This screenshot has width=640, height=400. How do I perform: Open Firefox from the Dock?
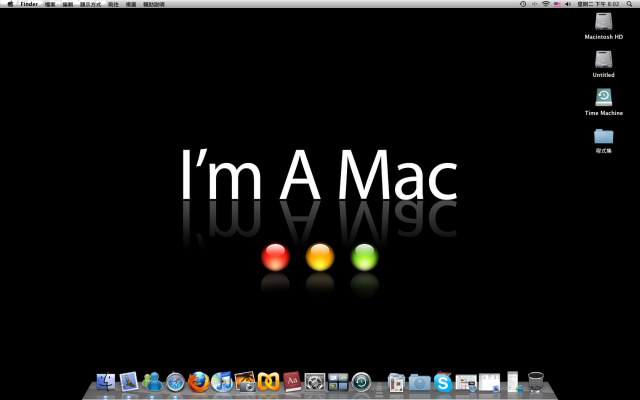coord(199,382)
